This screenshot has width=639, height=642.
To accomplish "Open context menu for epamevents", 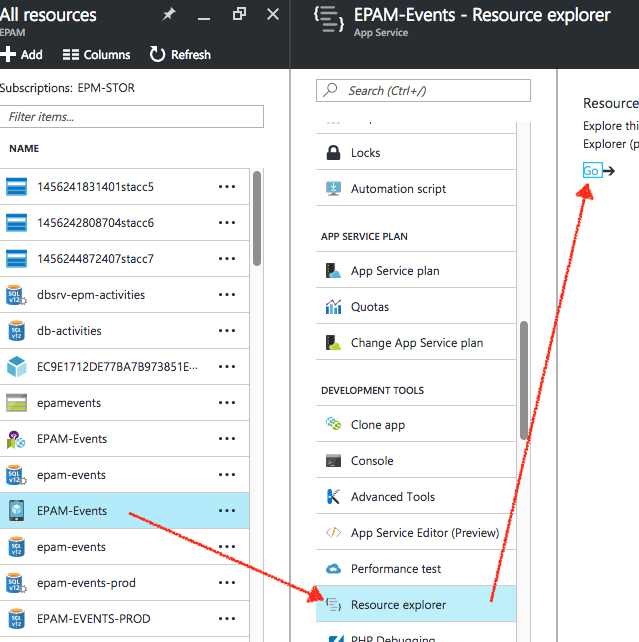I will click(227, 402).
